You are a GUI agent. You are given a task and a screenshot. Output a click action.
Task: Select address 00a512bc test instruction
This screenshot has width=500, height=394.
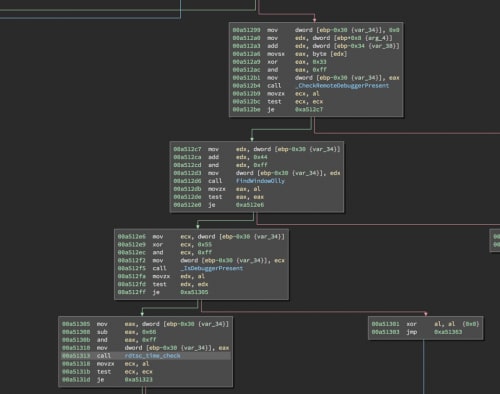(x=247, y=102)
